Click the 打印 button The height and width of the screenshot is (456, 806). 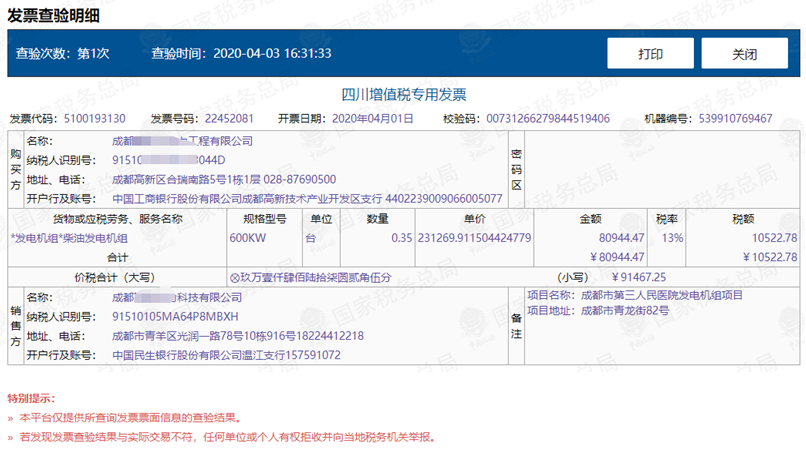(650, 54)
